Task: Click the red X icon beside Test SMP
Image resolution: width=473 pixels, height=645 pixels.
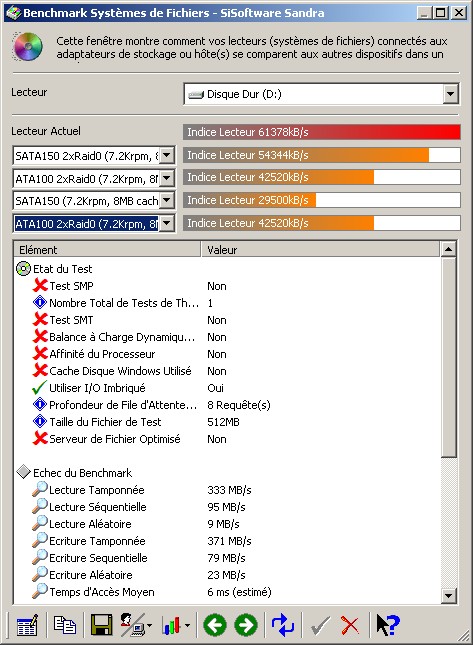Action: pos(40,285)
